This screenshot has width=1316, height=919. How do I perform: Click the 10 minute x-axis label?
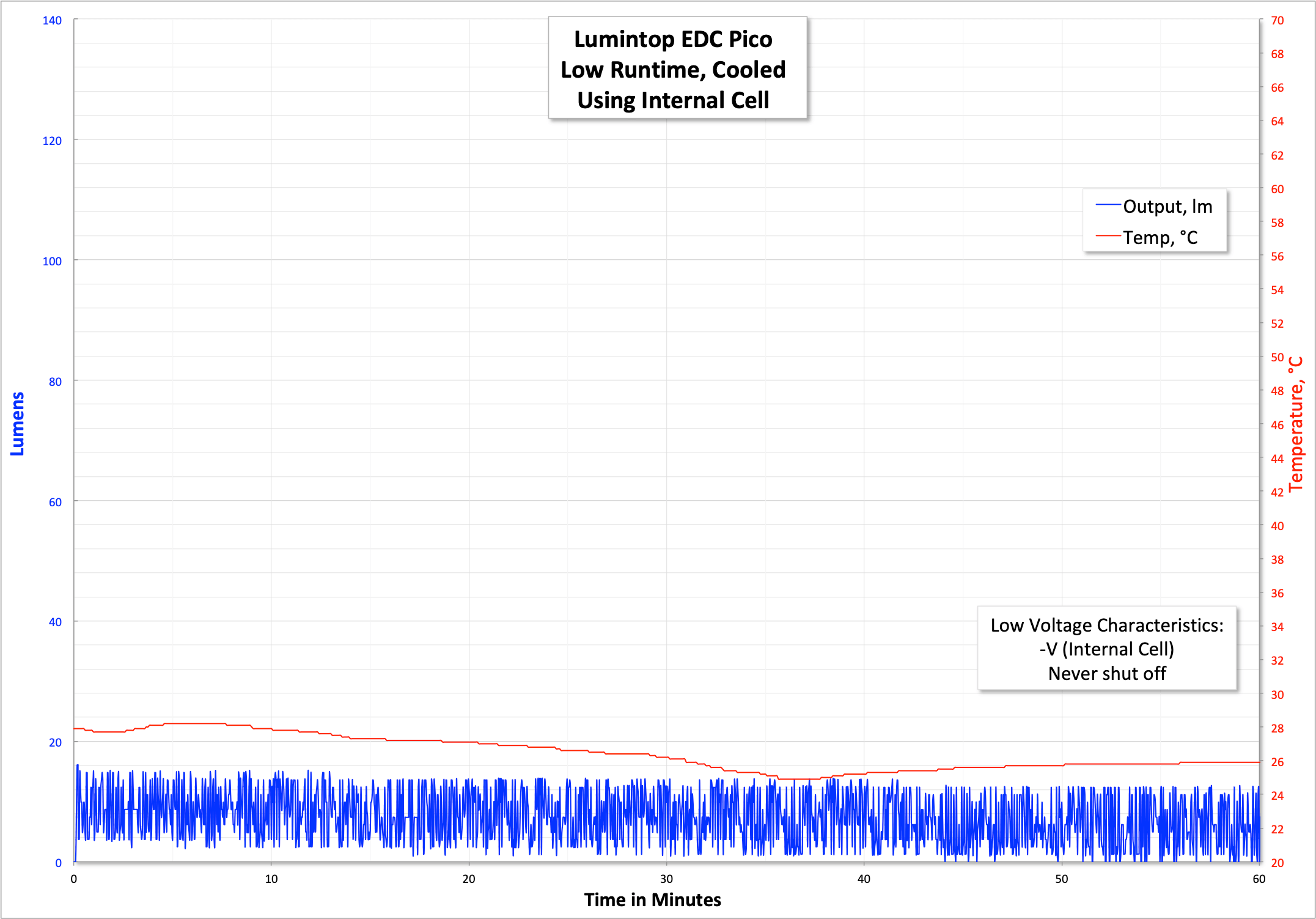[x=271, y=879]
